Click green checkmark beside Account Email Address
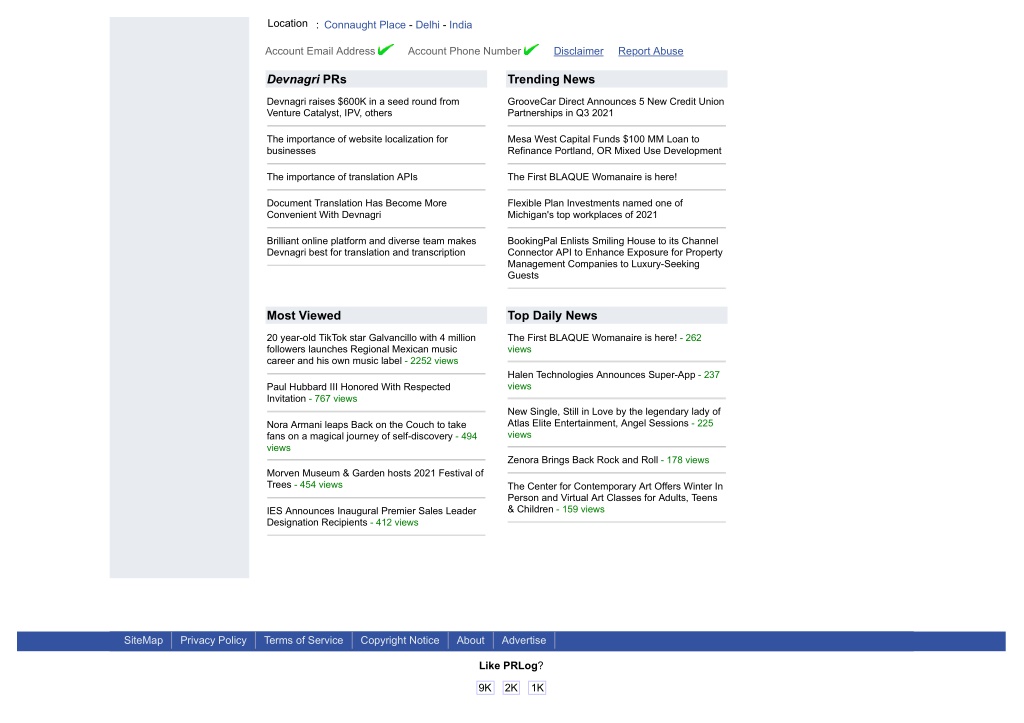The width and height of the screenshot is (1024, 723). click(385, 49)
